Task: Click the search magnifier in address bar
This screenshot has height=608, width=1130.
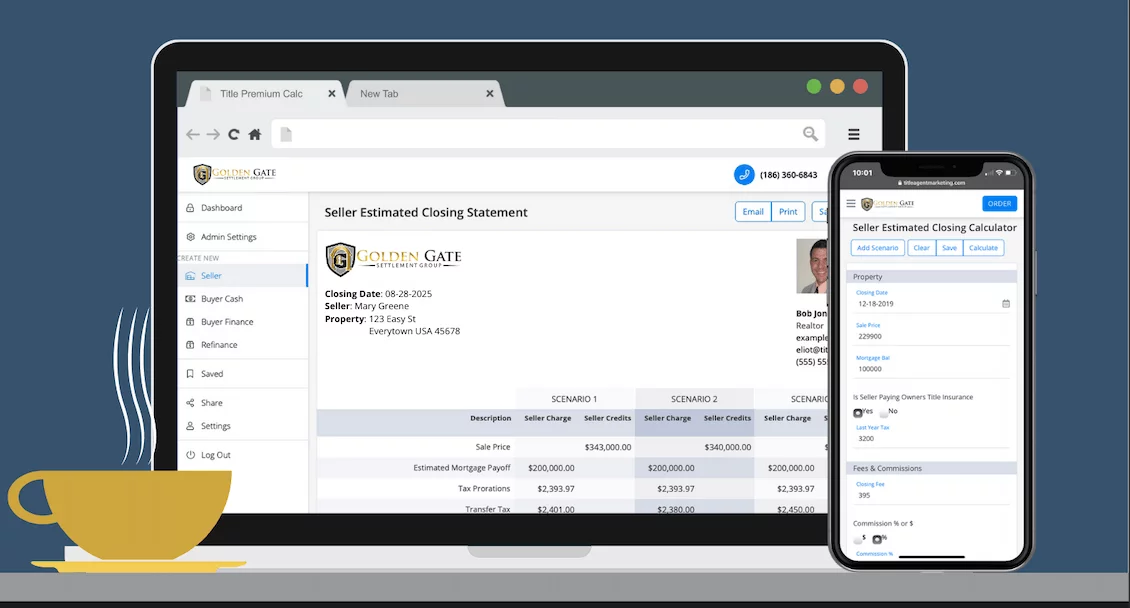Action: (810, 134)
